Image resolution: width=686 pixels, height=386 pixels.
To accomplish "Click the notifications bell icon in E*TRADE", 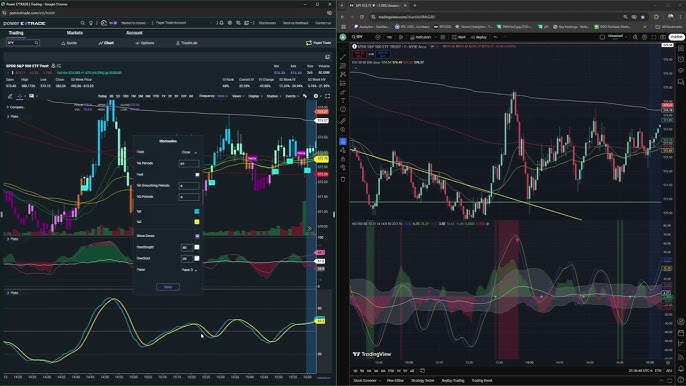I will 221,23.
